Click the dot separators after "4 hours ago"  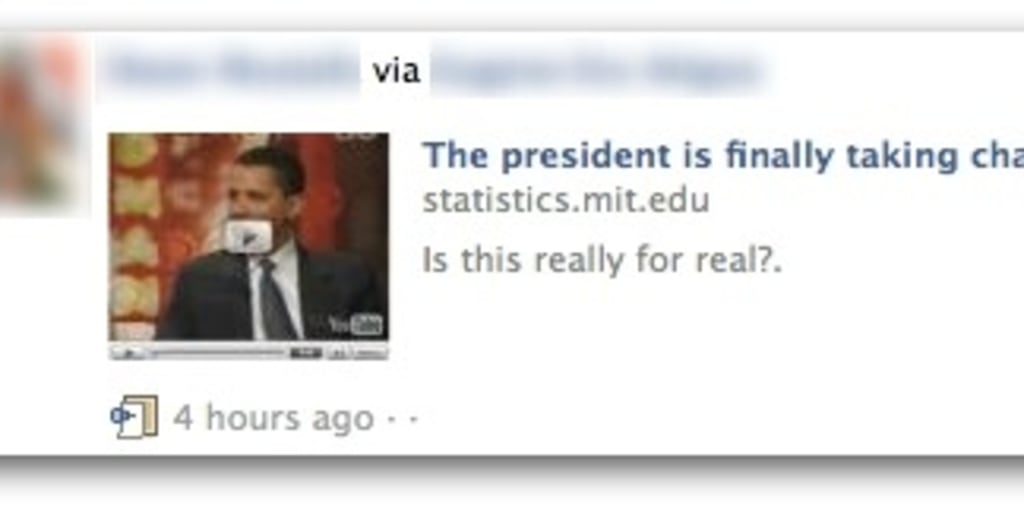click(402, 419)
